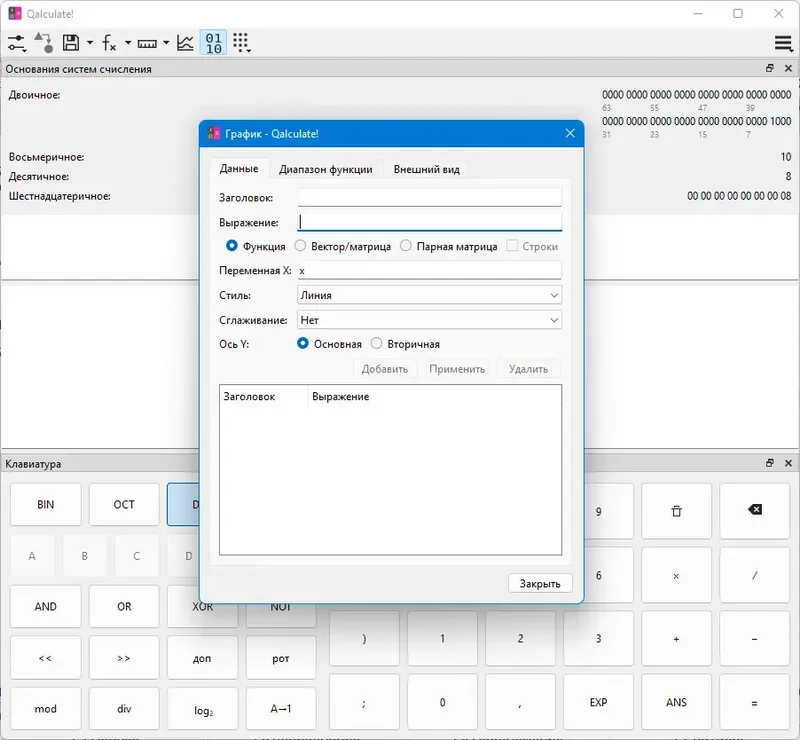Click the log₂ key
The image size is (800, 740).
203,709
